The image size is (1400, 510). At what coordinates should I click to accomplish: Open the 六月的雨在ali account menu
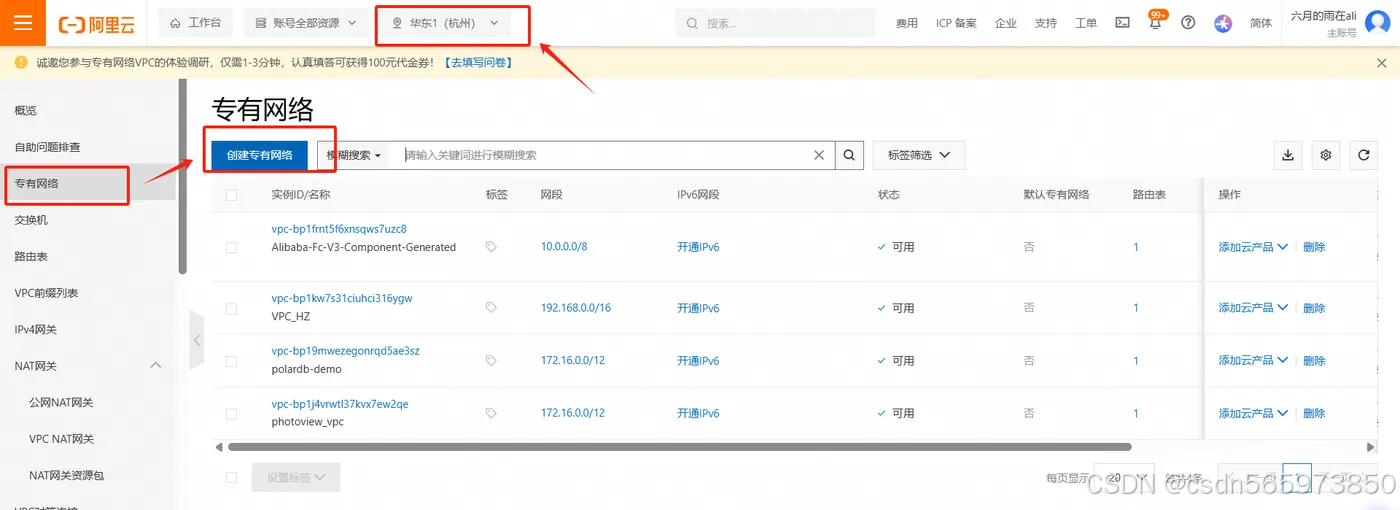(1338, 23)
